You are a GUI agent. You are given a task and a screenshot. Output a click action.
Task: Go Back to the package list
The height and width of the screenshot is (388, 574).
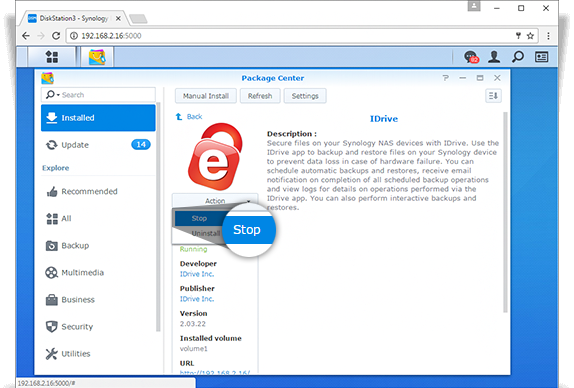pyautogui.click(x=189, y=116)
